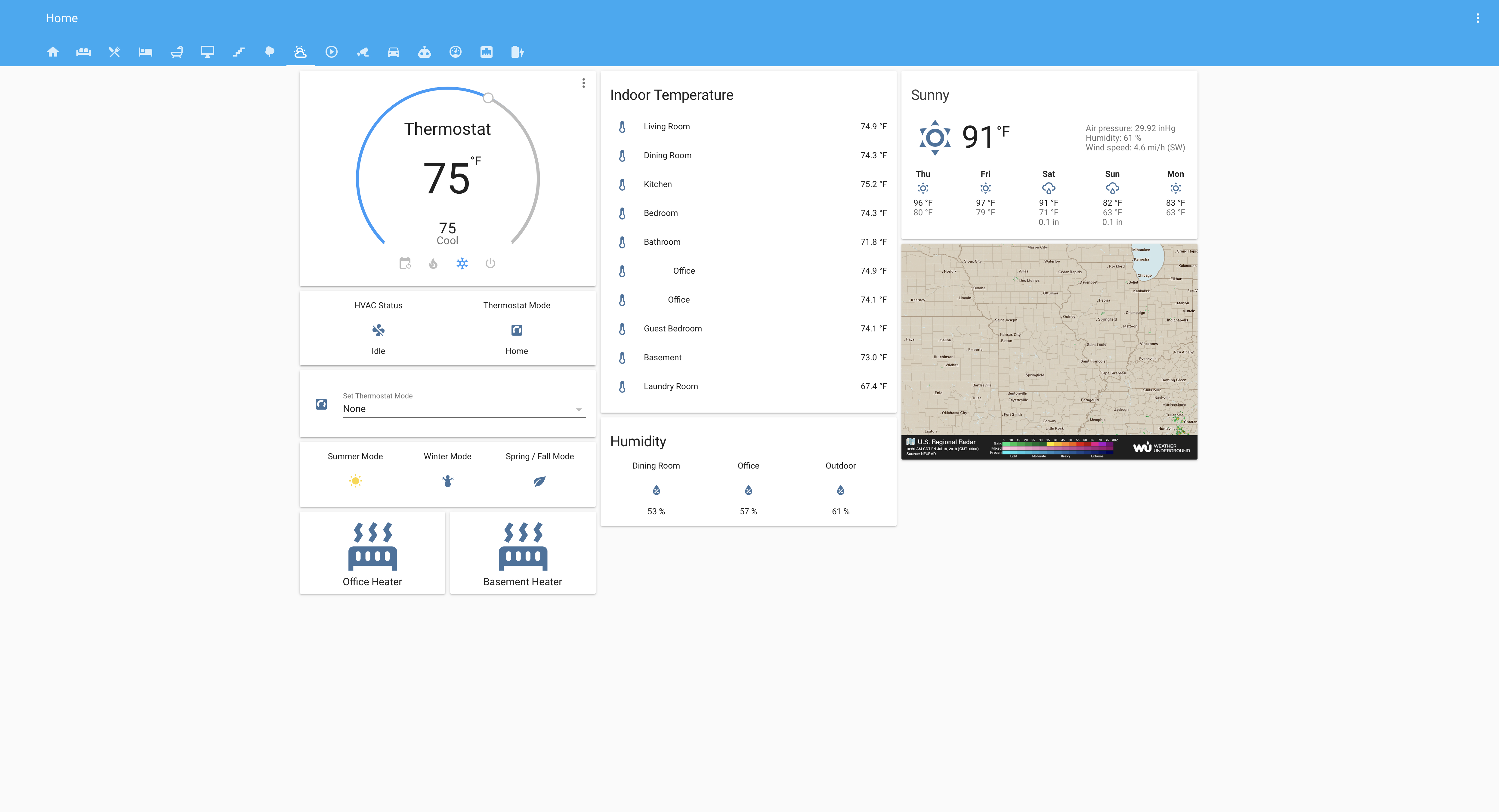Toggle Spring / Fall Mode leaf
The height and width of the screenshot is (812, 1499).
539,481
